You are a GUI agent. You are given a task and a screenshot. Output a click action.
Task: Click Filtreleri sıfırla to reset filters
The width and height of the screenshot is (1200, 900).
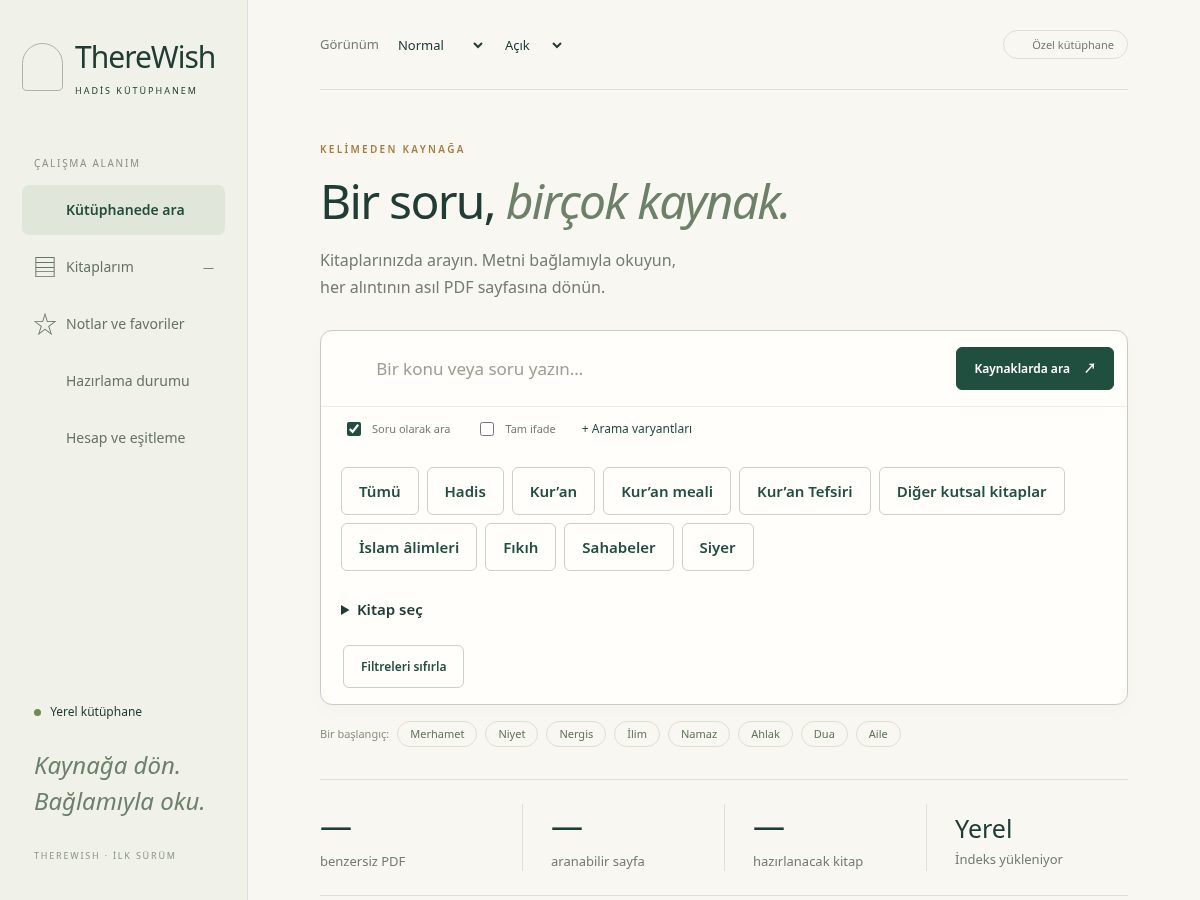[403, 666]
